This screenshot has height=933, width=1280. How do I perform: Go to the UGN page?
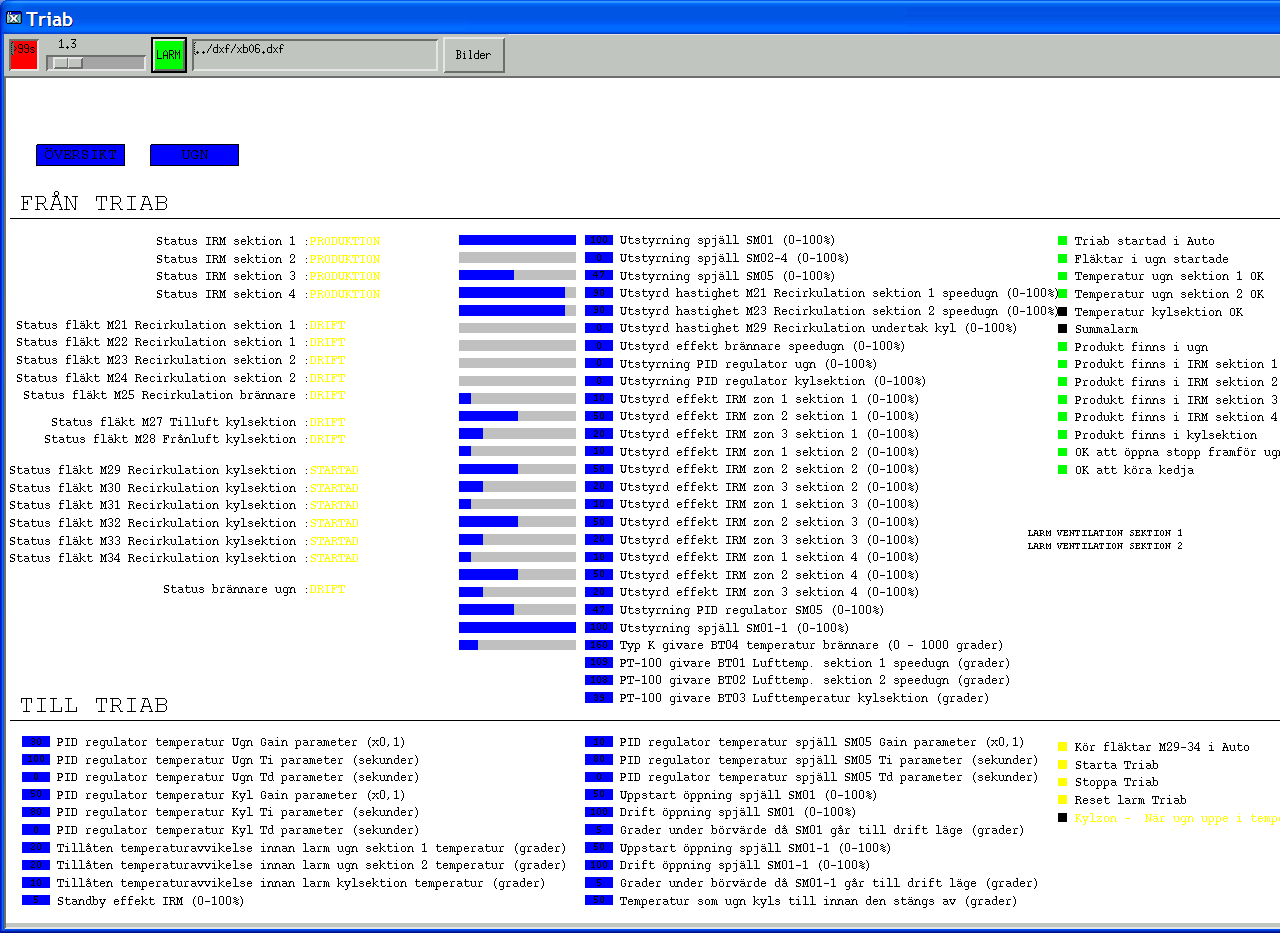(195, 155)
